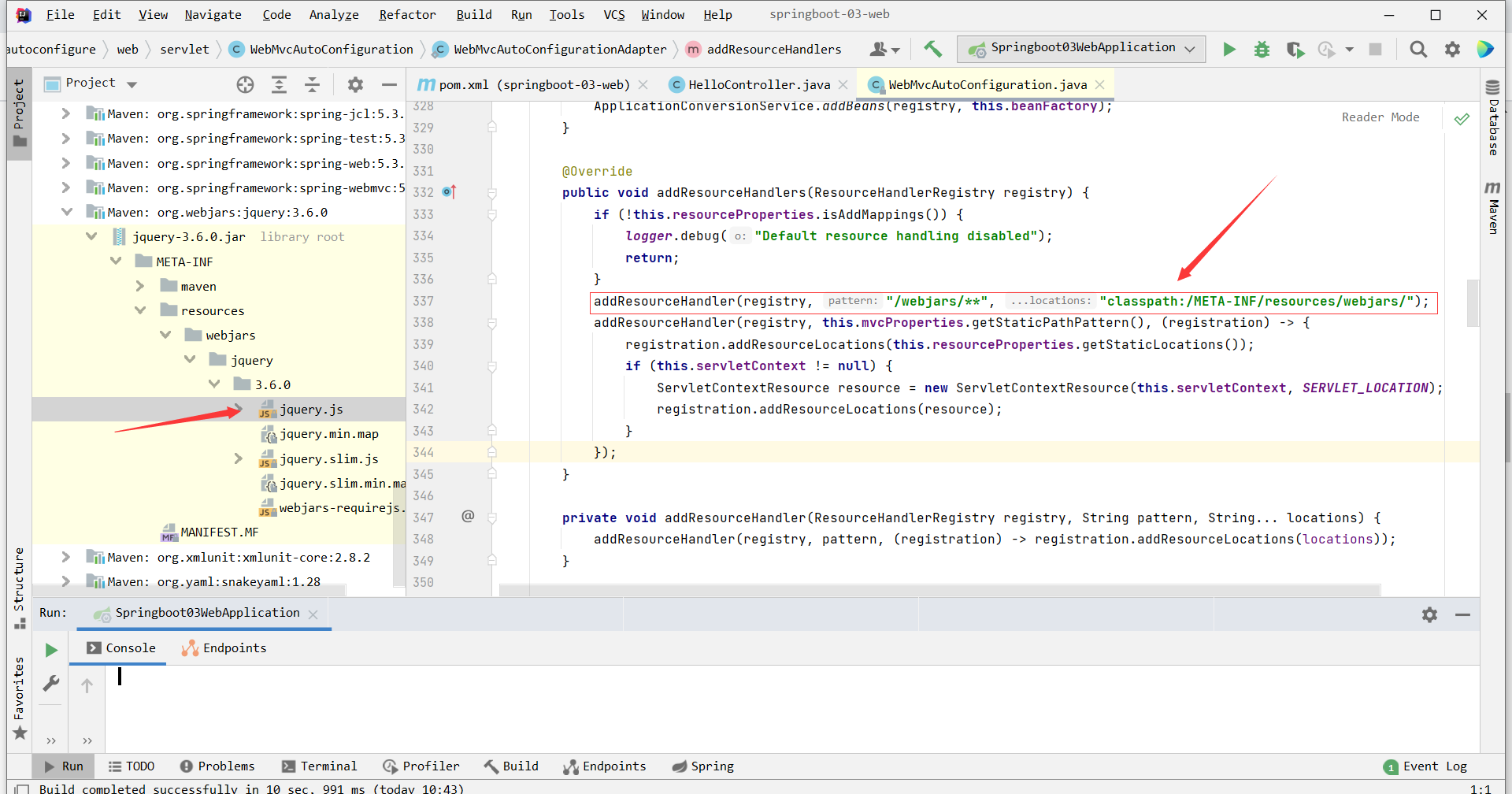
Task: Close the WebMvcAutoConfiguration.java tab
Action: 1100,84
